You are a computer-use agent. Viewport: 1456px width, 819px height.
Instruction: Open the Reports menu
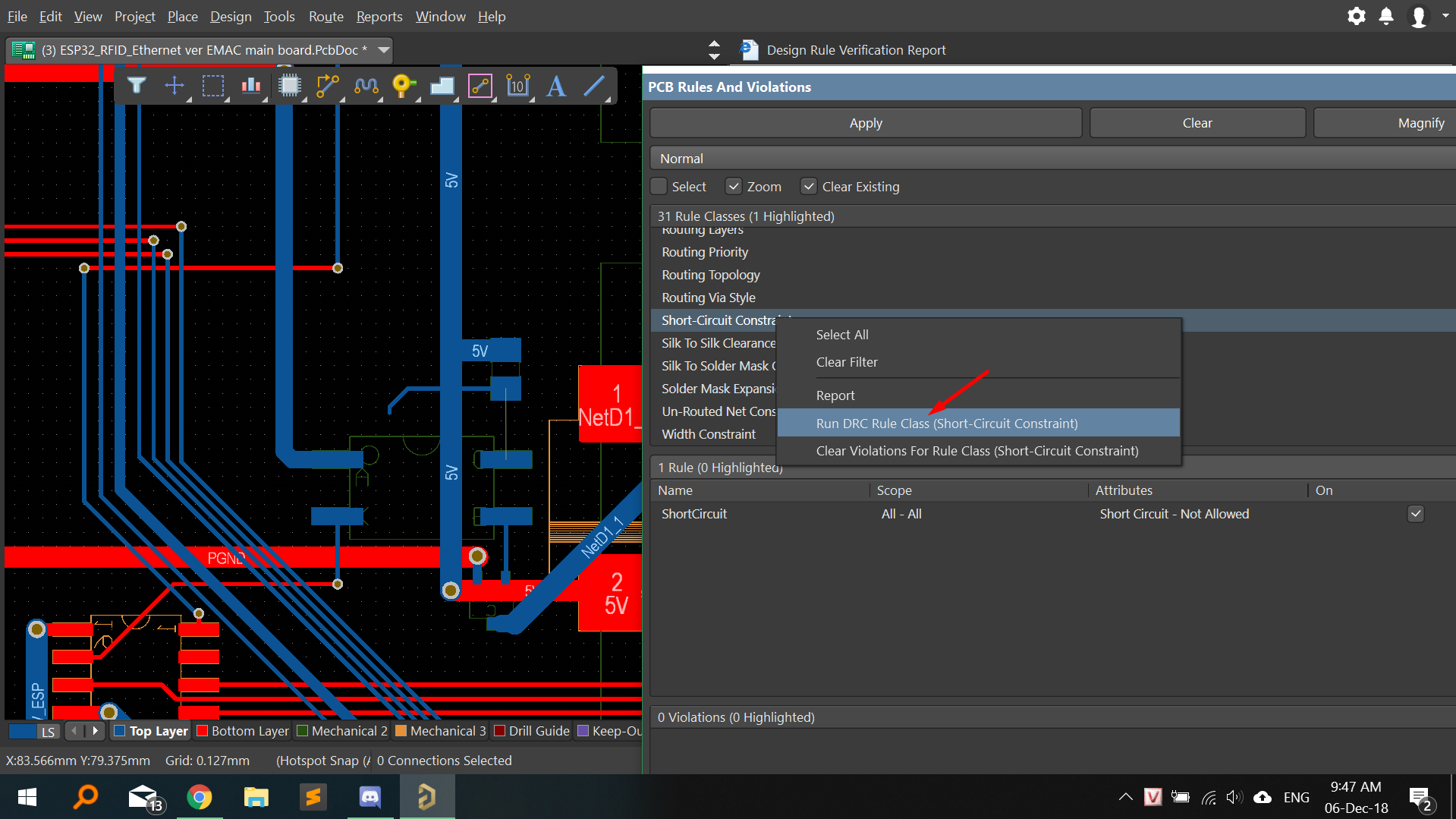pos(379,16)
